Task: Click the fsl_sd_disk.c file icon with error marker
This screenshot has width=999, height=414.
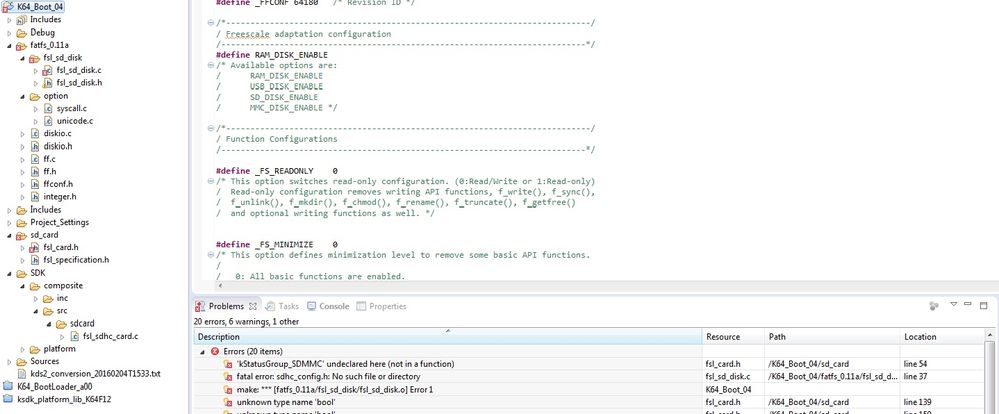Action: click(48, 70)
